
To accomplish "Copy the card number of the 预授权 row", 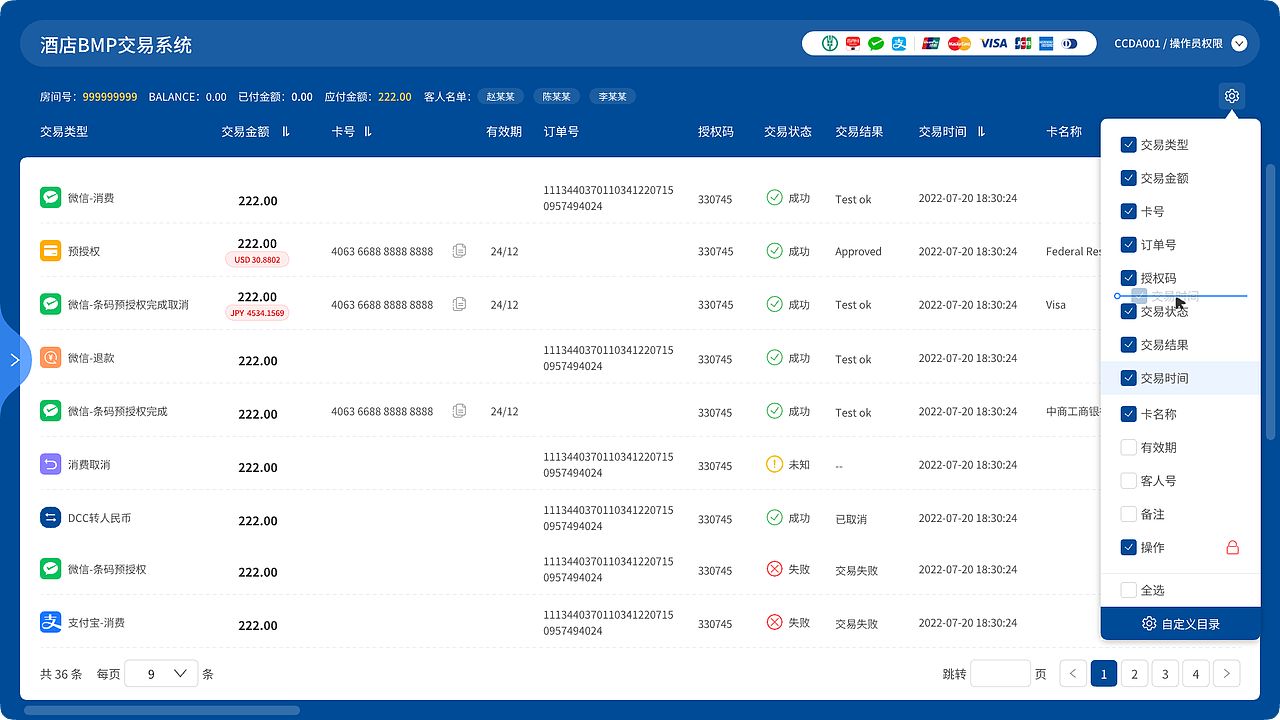I will tap(459, 251).
